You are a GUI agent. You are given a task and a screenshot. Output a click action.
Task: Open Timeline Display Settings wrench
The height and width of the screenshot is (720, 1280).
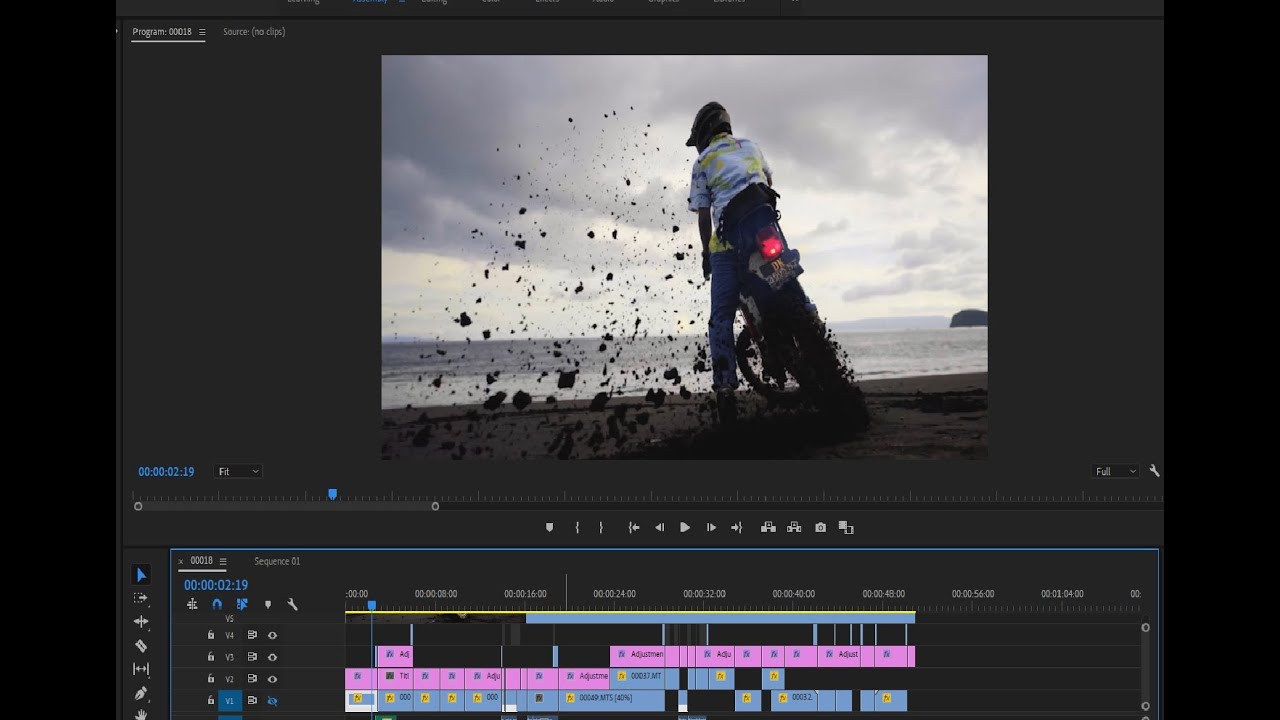(292, 604)
